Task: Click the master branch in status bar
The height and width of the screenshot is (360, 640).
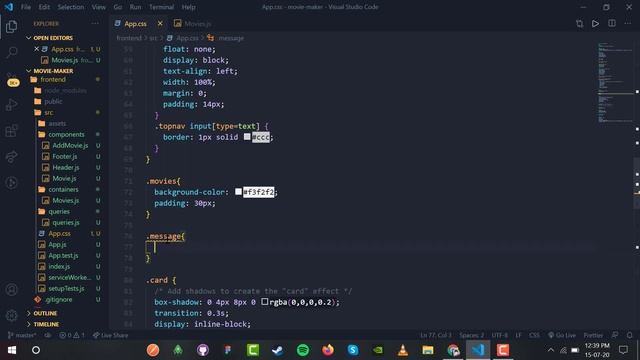Action: point(22,335)
